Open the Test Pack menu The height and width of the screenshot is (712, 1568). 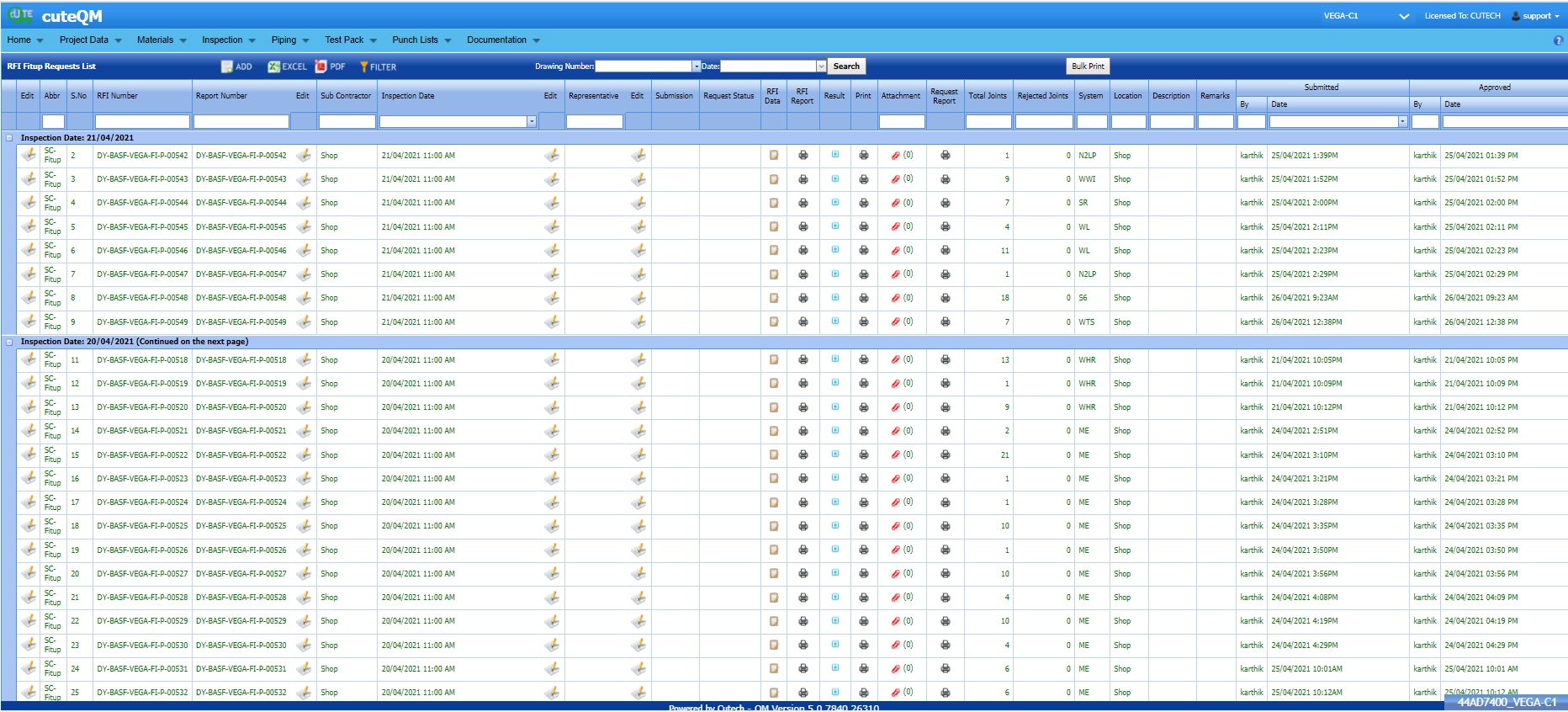pos(350,40)
